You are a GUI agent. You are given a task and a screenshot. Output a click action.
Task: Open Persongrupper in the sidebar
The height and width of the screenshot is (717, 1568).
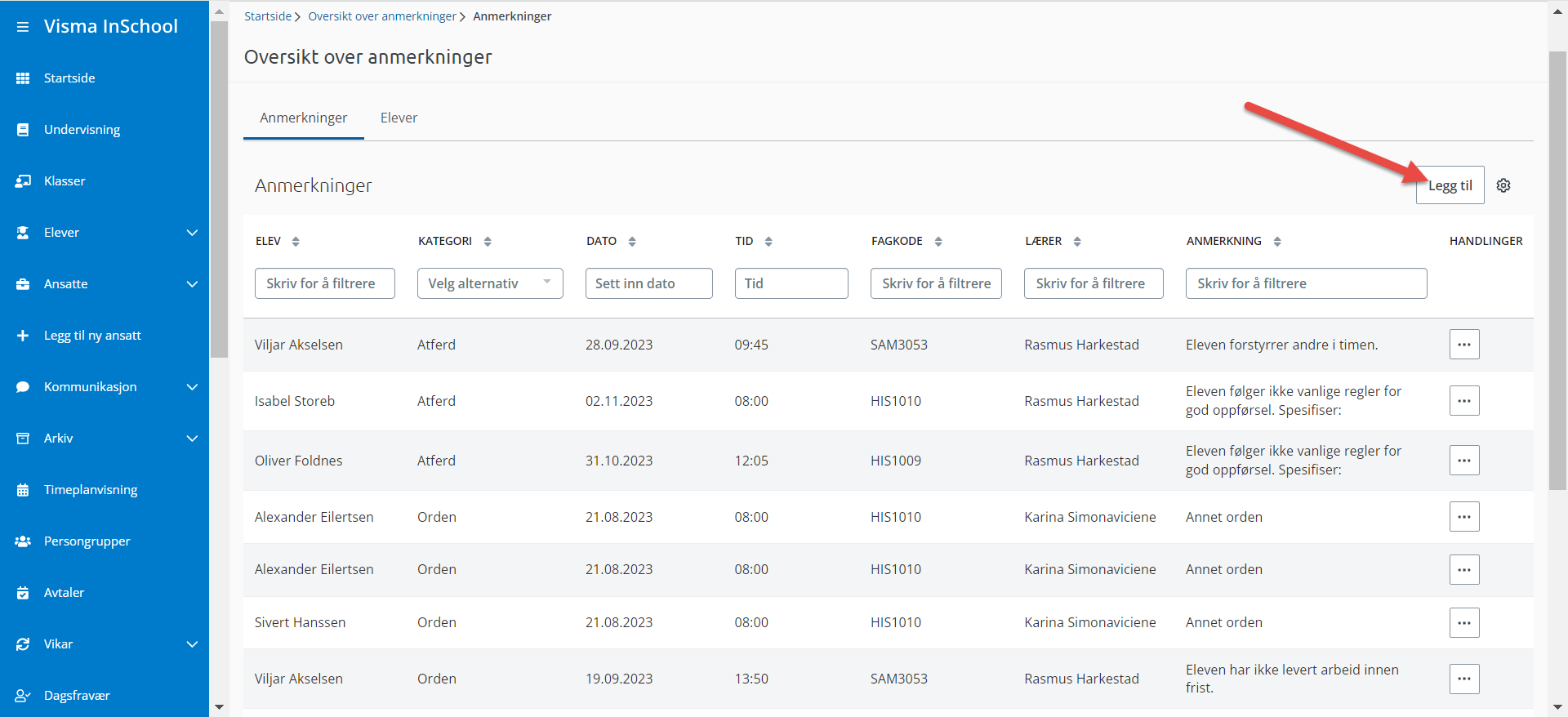[x=87, y=541]
